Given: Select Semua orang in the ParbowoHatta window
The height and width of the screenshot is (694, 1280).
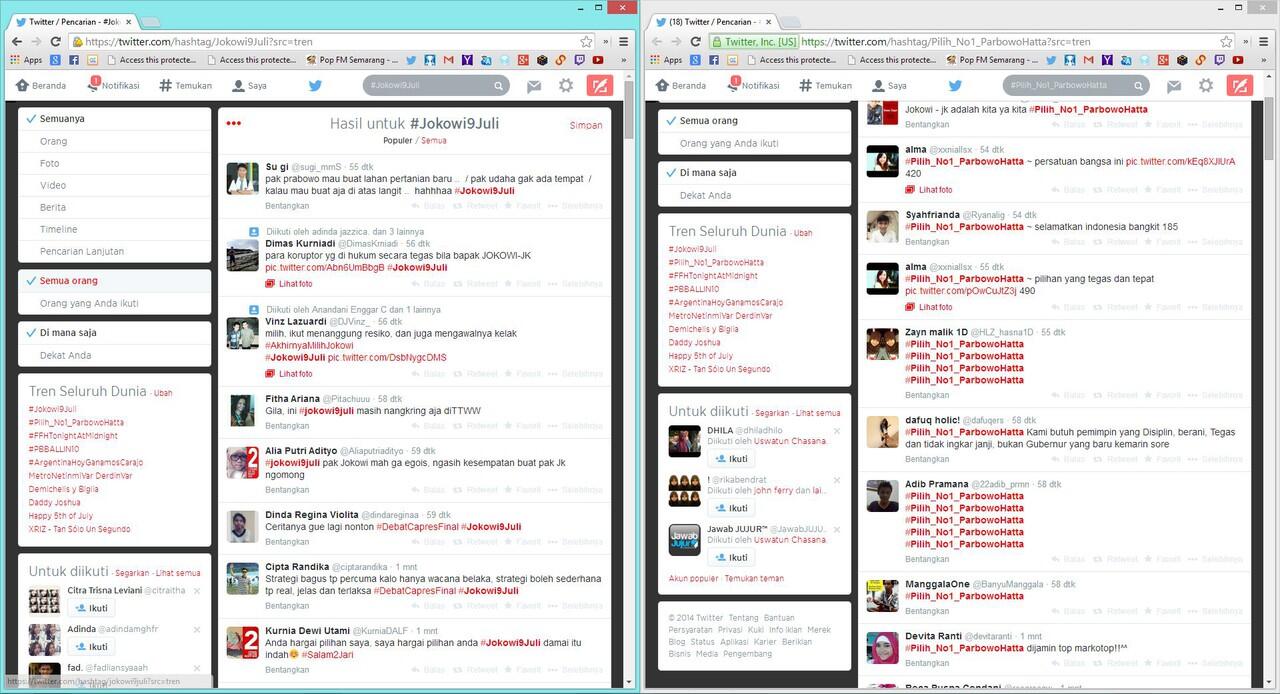Looking at the screenshot, I should pos(755,121).
